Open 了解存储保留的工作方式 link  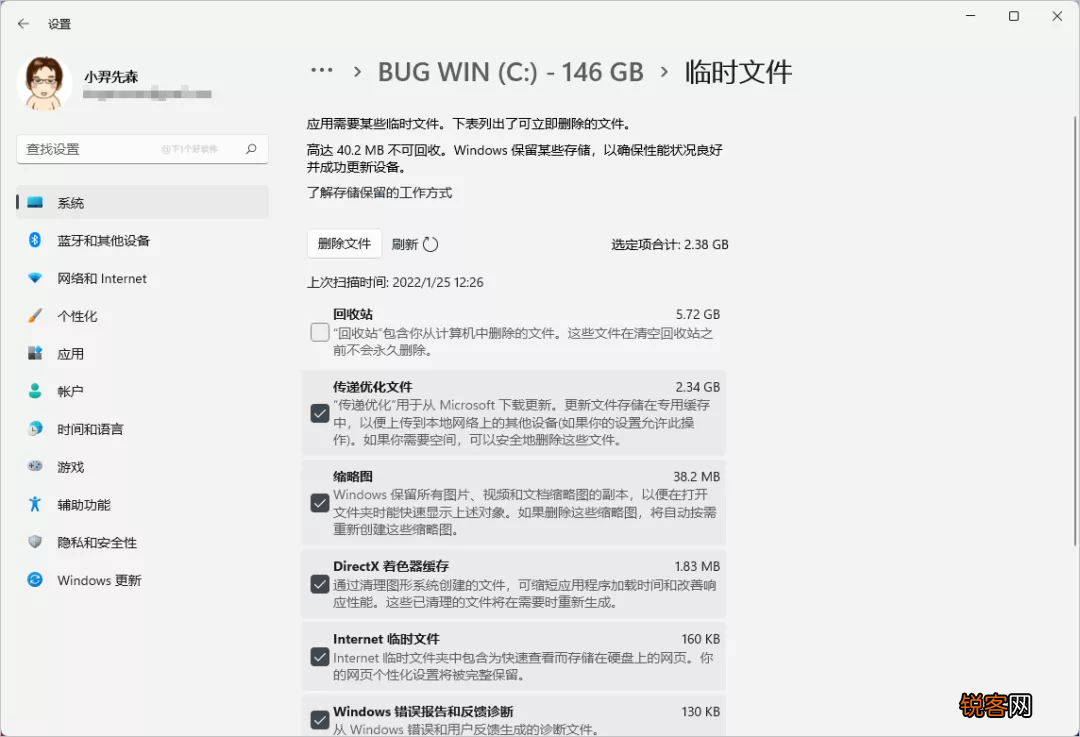pyautogui.click(x=380, y=193)
